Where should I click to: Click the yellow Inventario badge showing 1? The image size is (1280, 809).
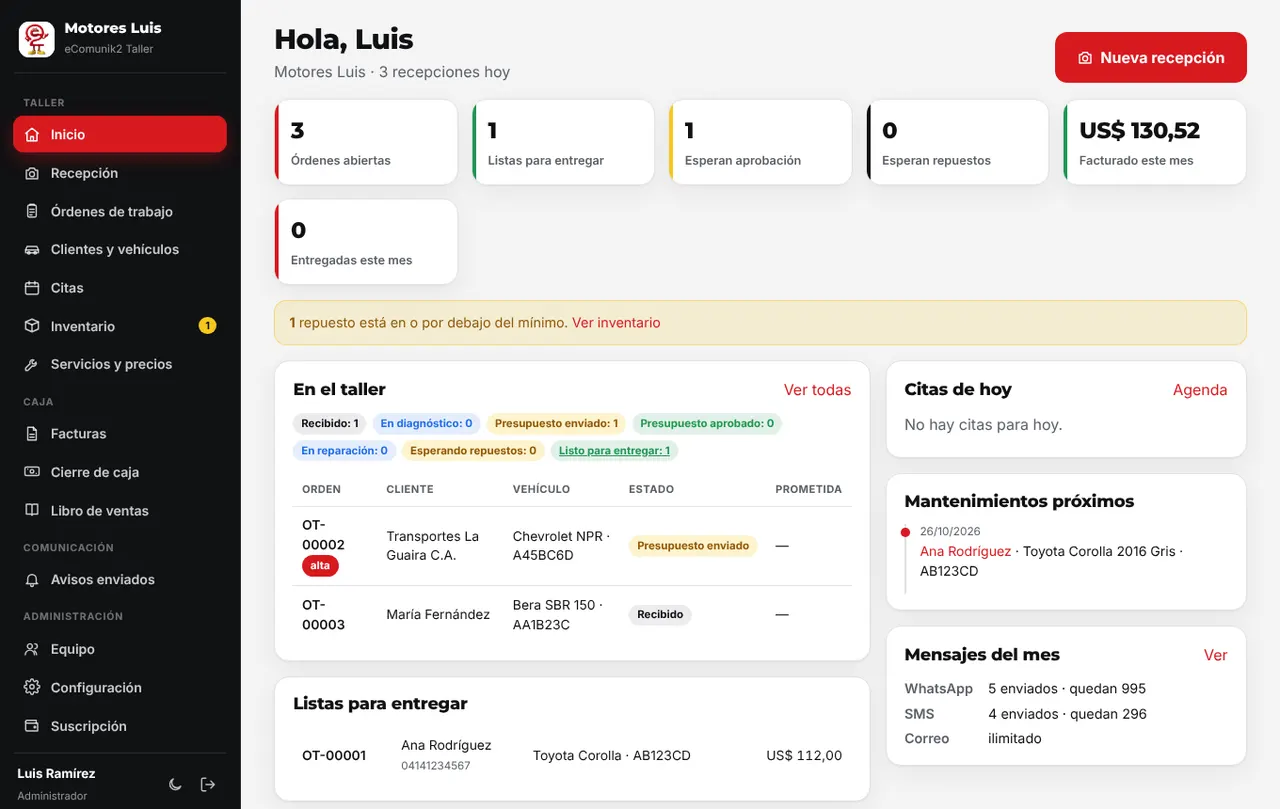click(x=207, y=326)
